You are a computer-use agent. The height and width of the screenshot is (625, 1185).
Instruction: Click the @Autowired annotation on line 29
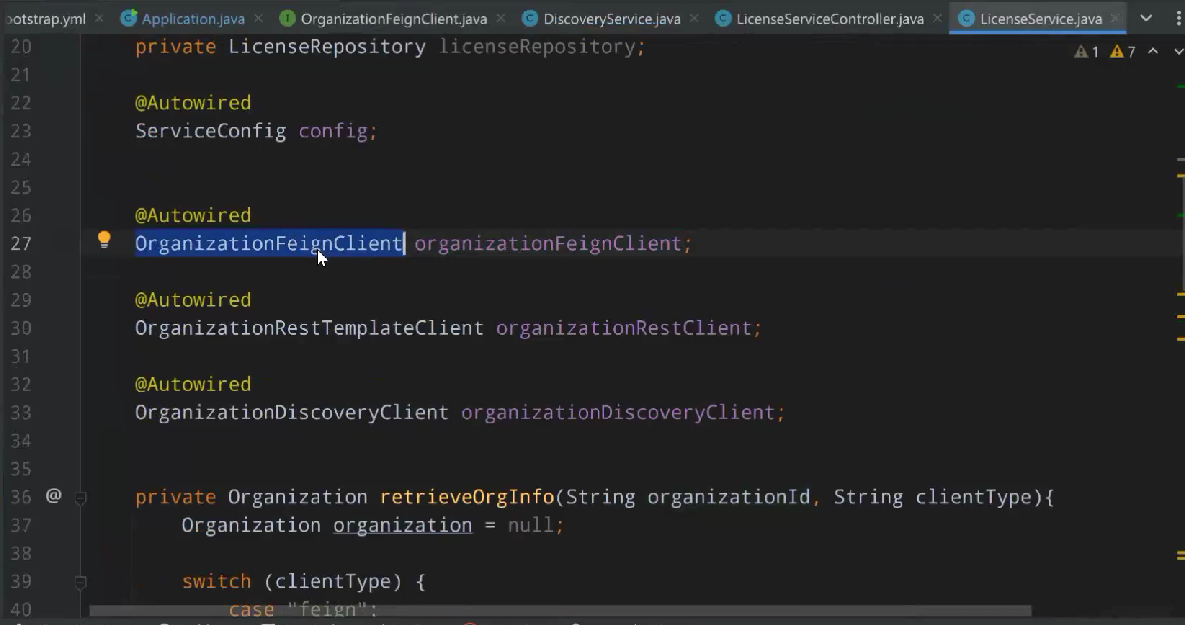point(193,300)
